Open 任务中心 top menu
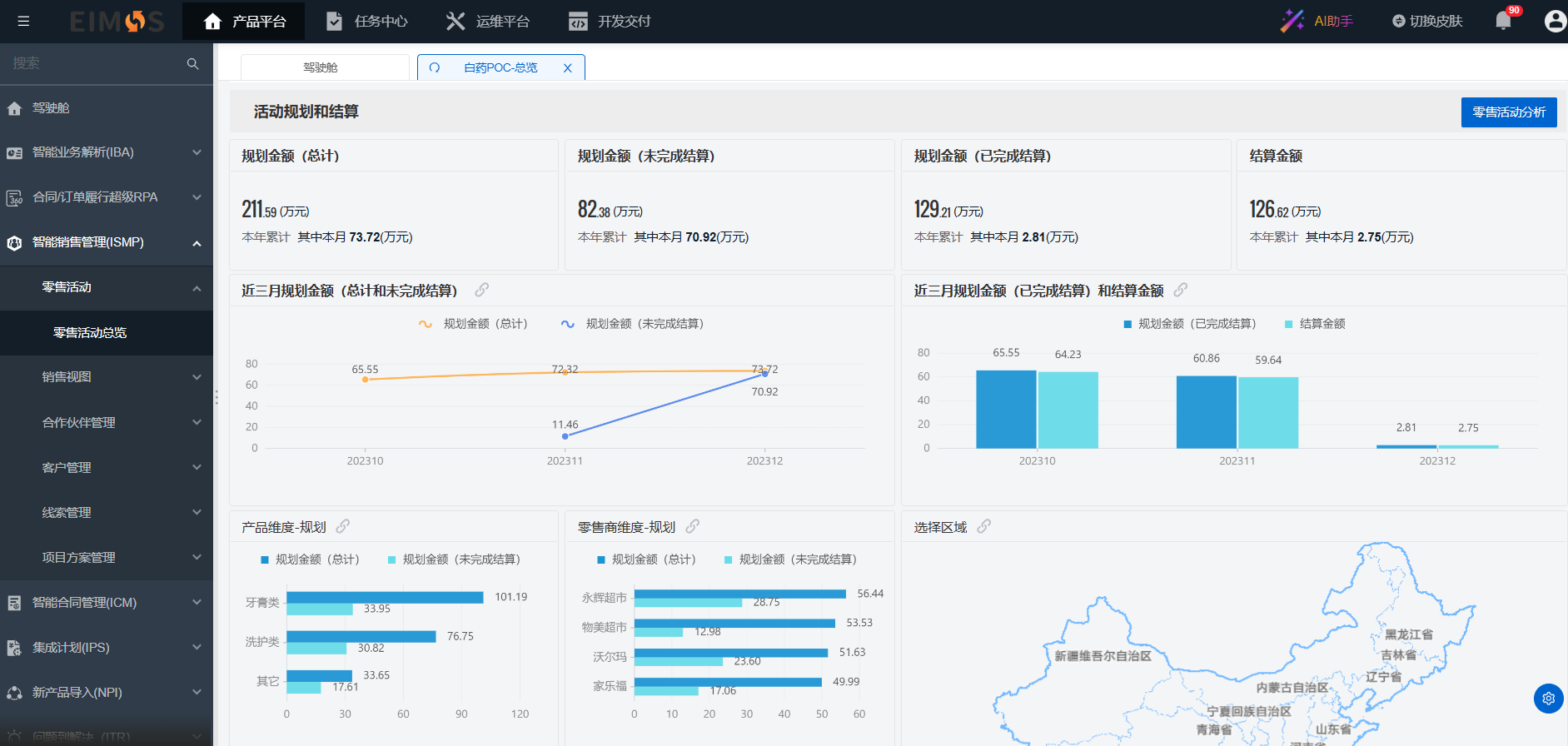This screenshot has width=1568, height=746. 366,22
